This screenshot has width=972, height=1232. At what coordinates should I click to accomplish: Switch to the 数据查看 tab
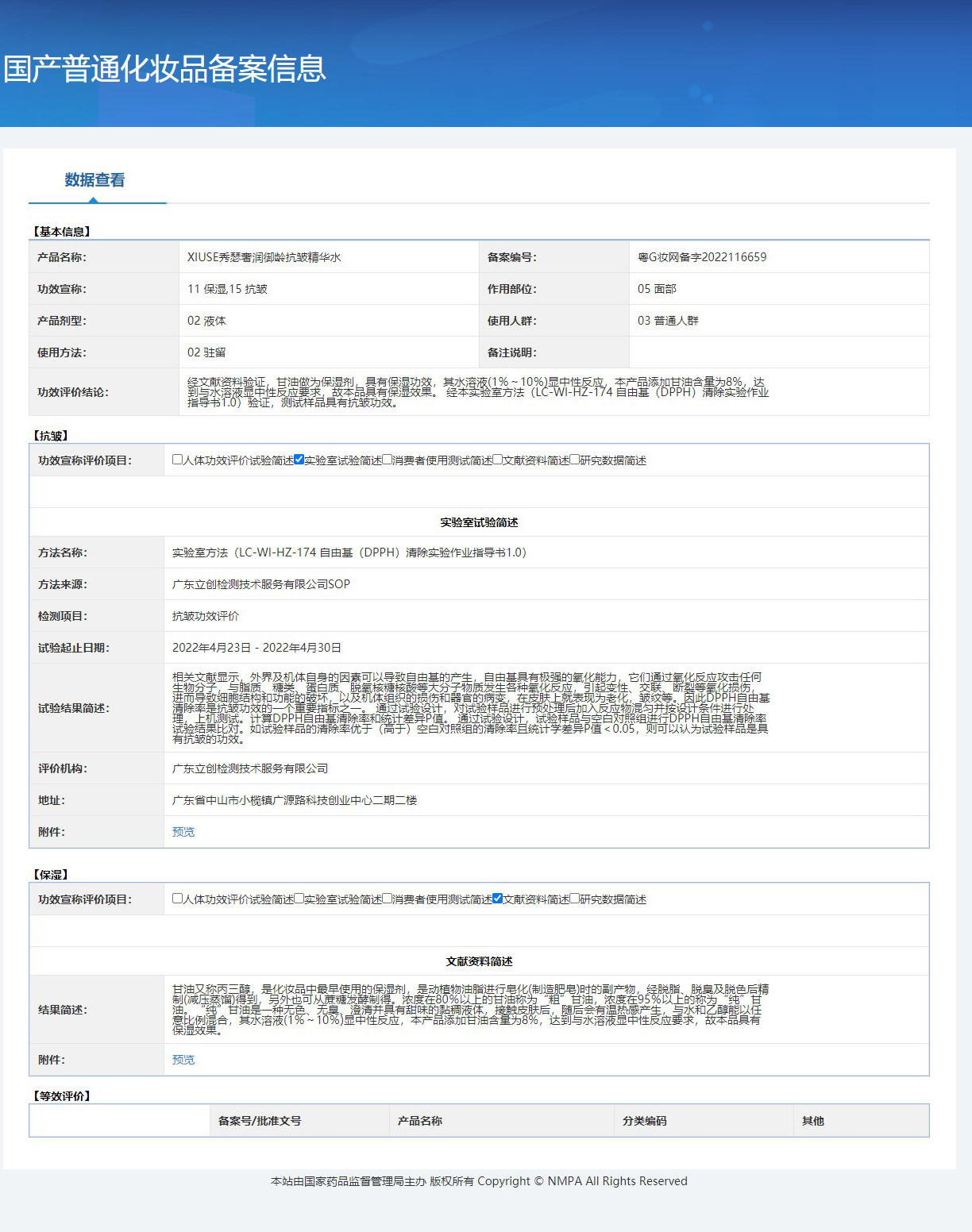[x=94, y=180]
